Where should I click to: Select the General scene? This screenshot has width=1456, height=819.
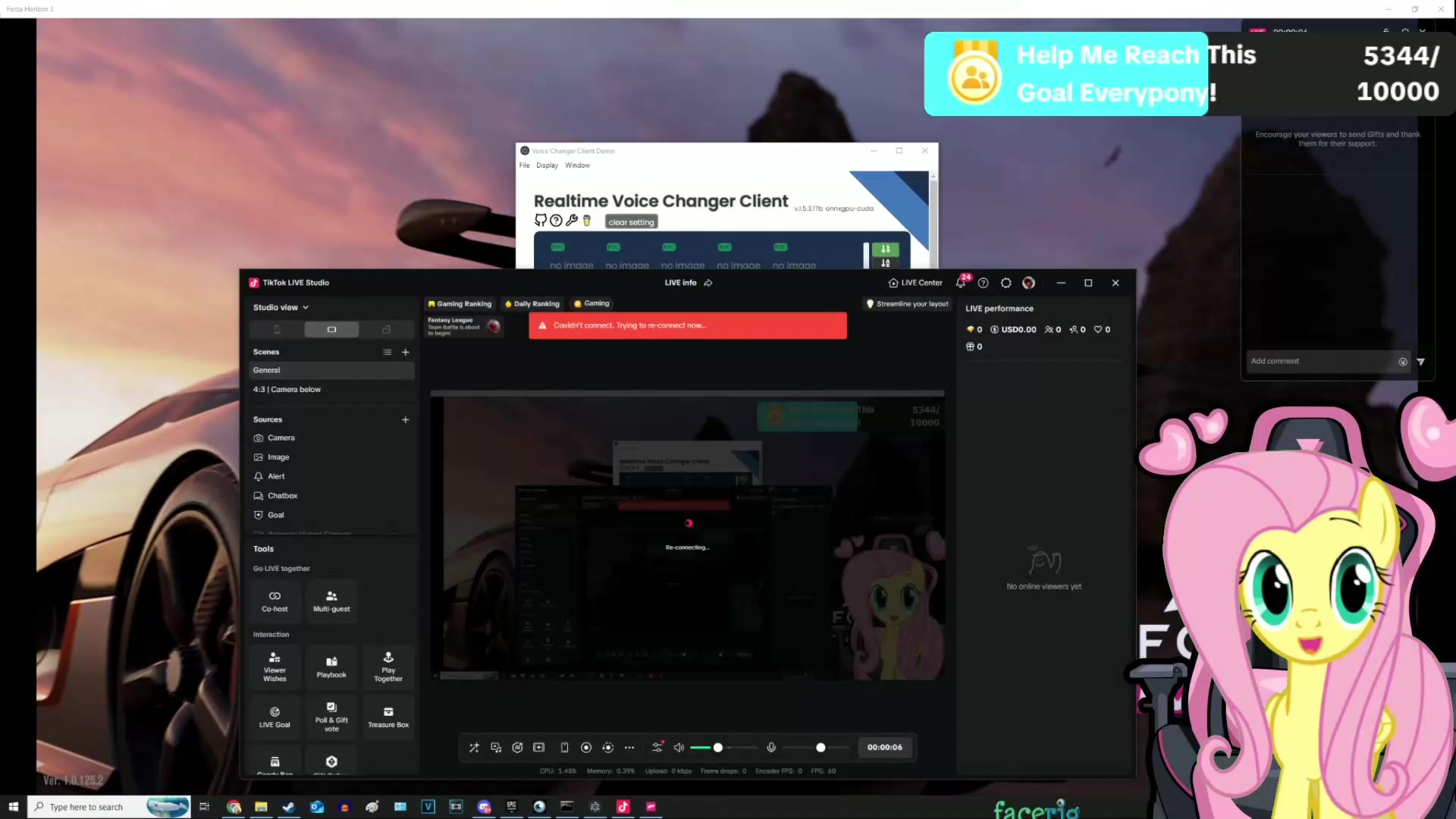click(332, 370)
